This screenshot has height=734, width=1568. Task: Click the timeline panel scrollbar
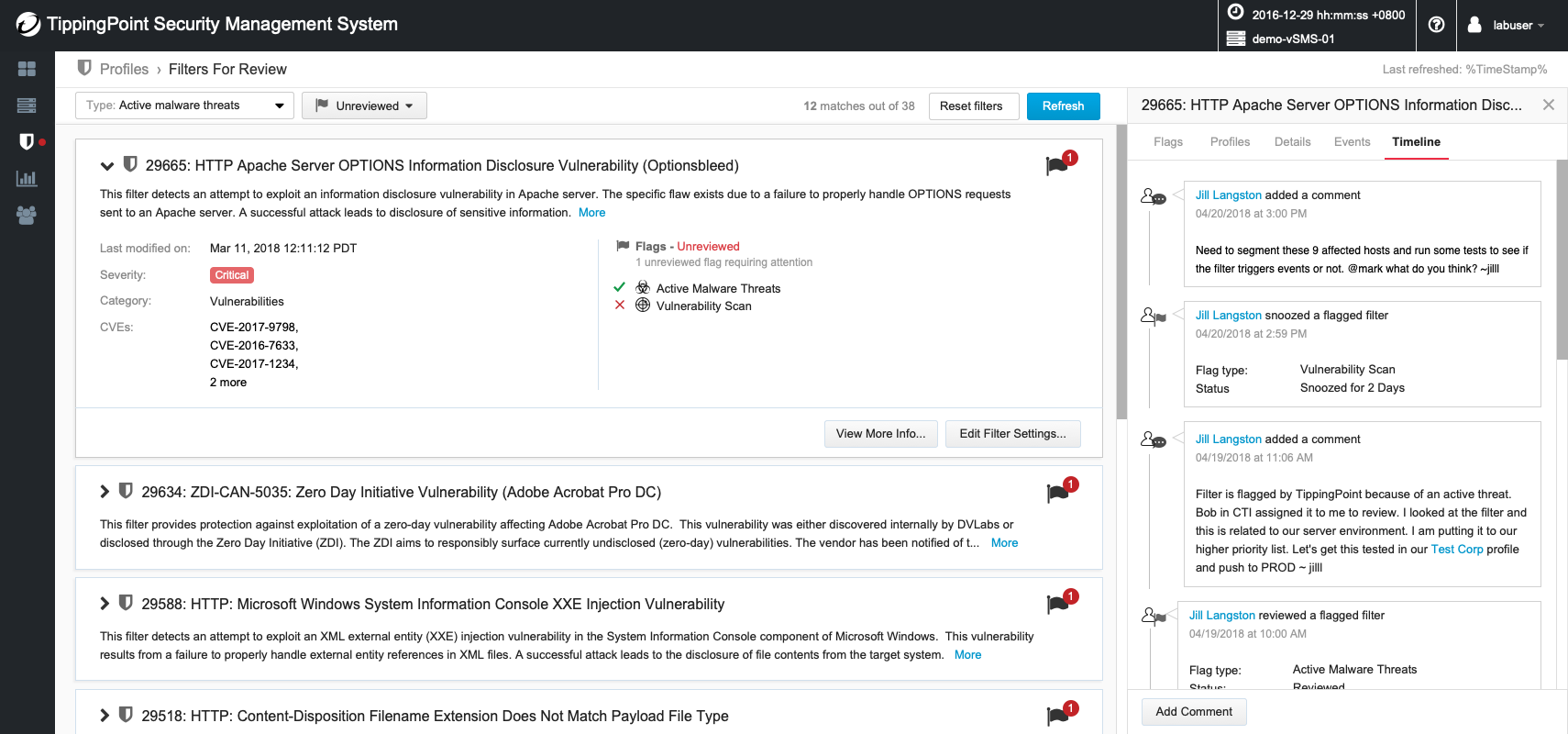pos(1562,260)
